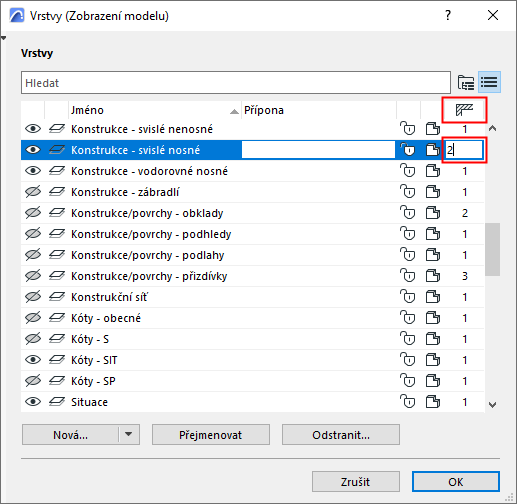Click layer type icon of Situace
The width and height of the screenshot is (517, 504).
click(x=57, y=402)
